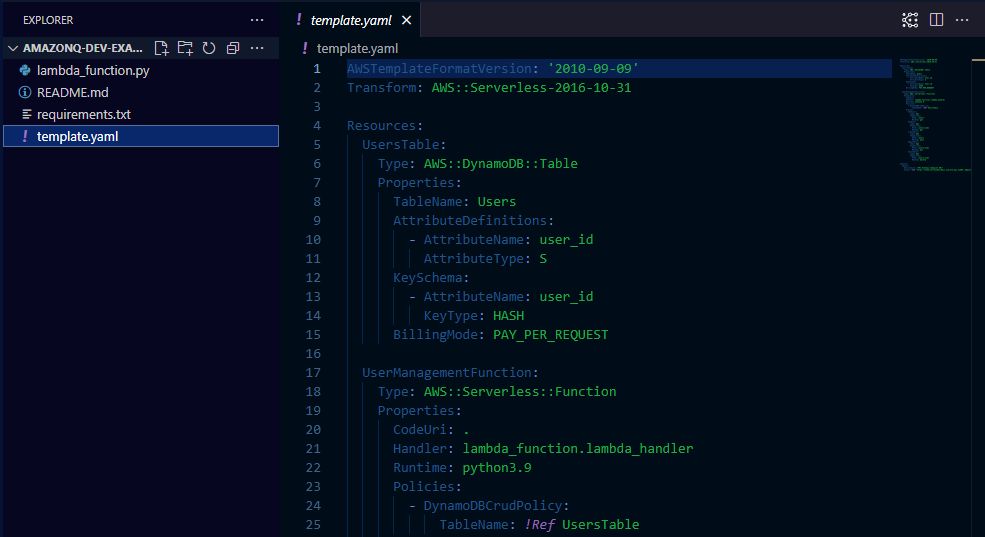Click the PAY_PER_REQUEST billing mode value

[550, 334]
